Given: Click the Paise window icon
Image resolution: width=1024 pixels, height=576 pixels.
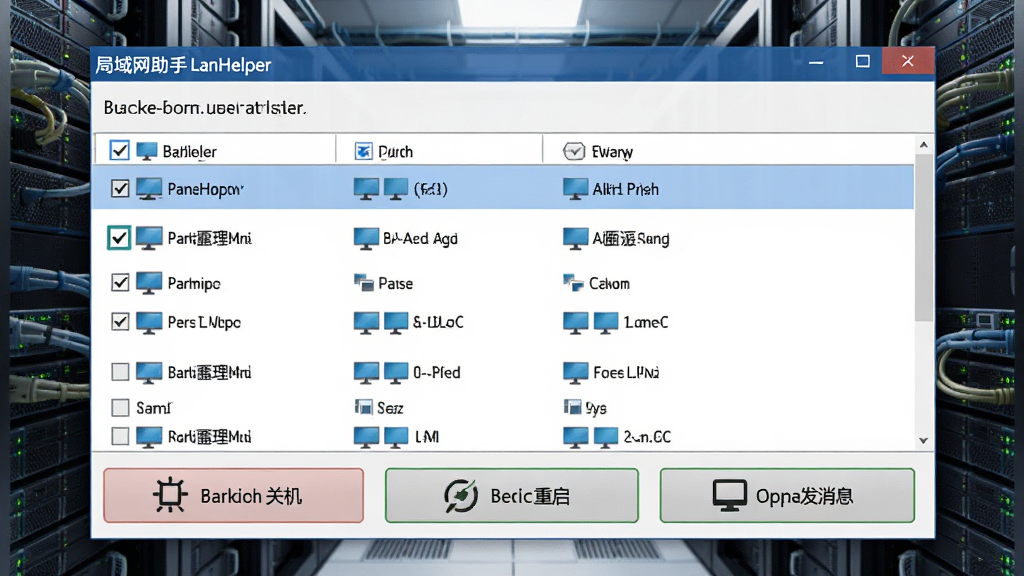Looking at the screenshot, I should click(363, 283).
